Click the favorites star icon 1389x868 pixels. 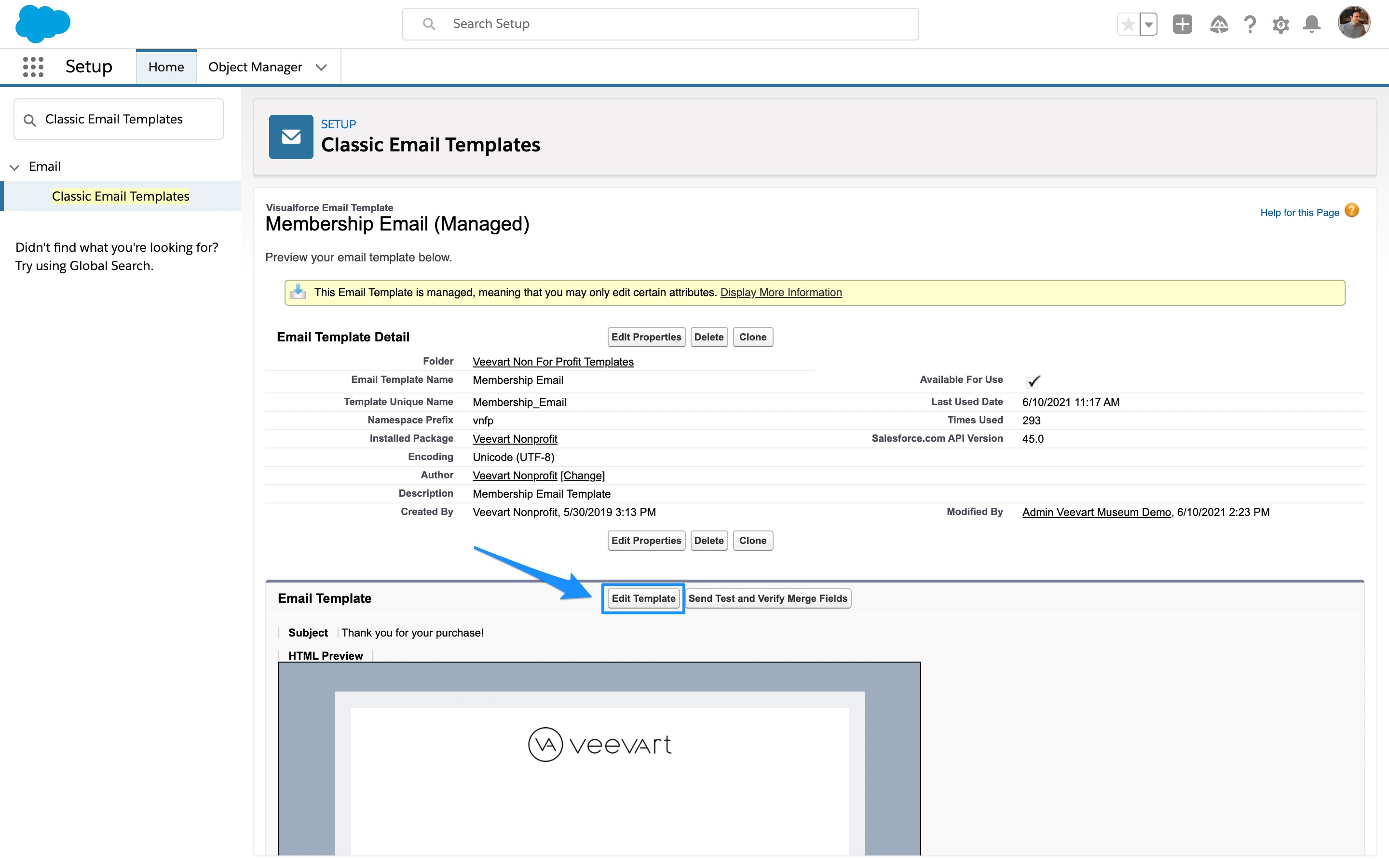(x=1128, y=24)
